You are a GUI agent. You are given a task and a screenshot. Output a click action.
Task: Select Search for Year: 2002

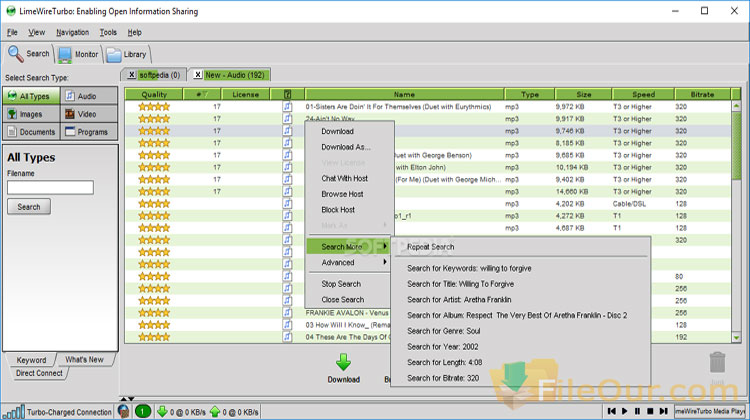click(442, 347)
